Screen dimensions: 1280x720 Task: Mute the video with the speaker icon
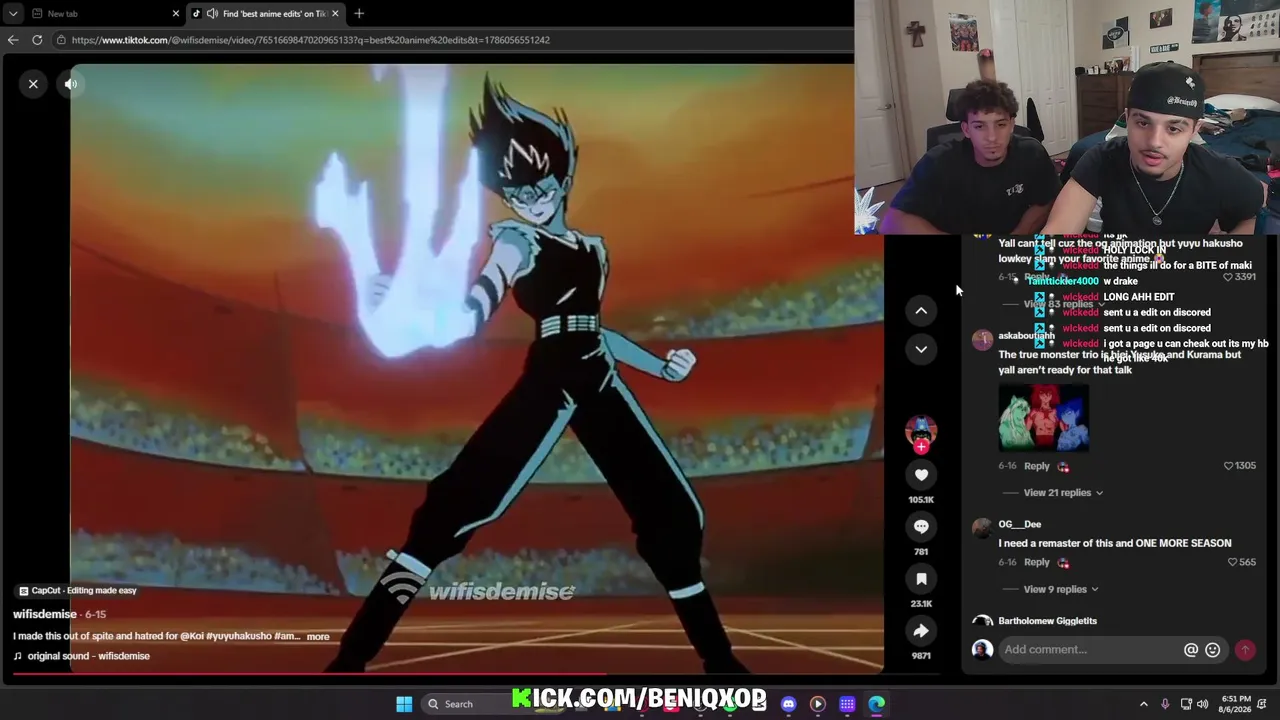pyautogui.click(x=71, y=84)
